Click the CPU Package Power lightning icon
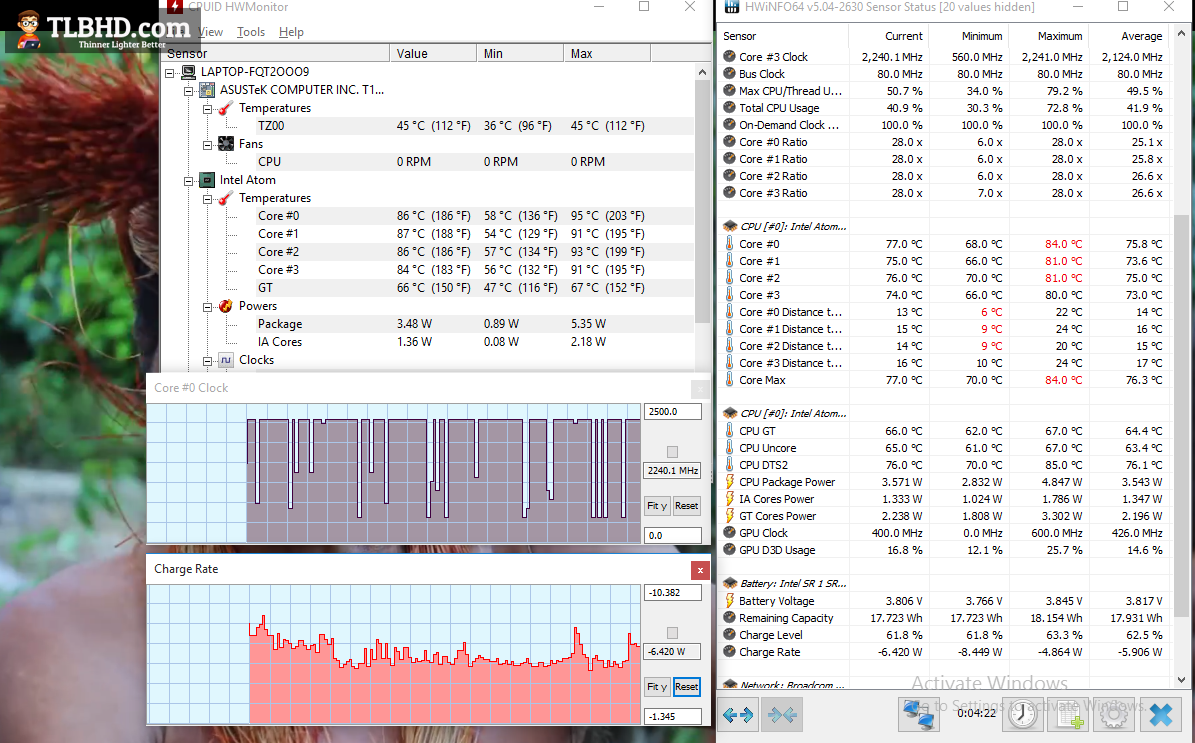1195x743 pixels. [x=729, y=482]
